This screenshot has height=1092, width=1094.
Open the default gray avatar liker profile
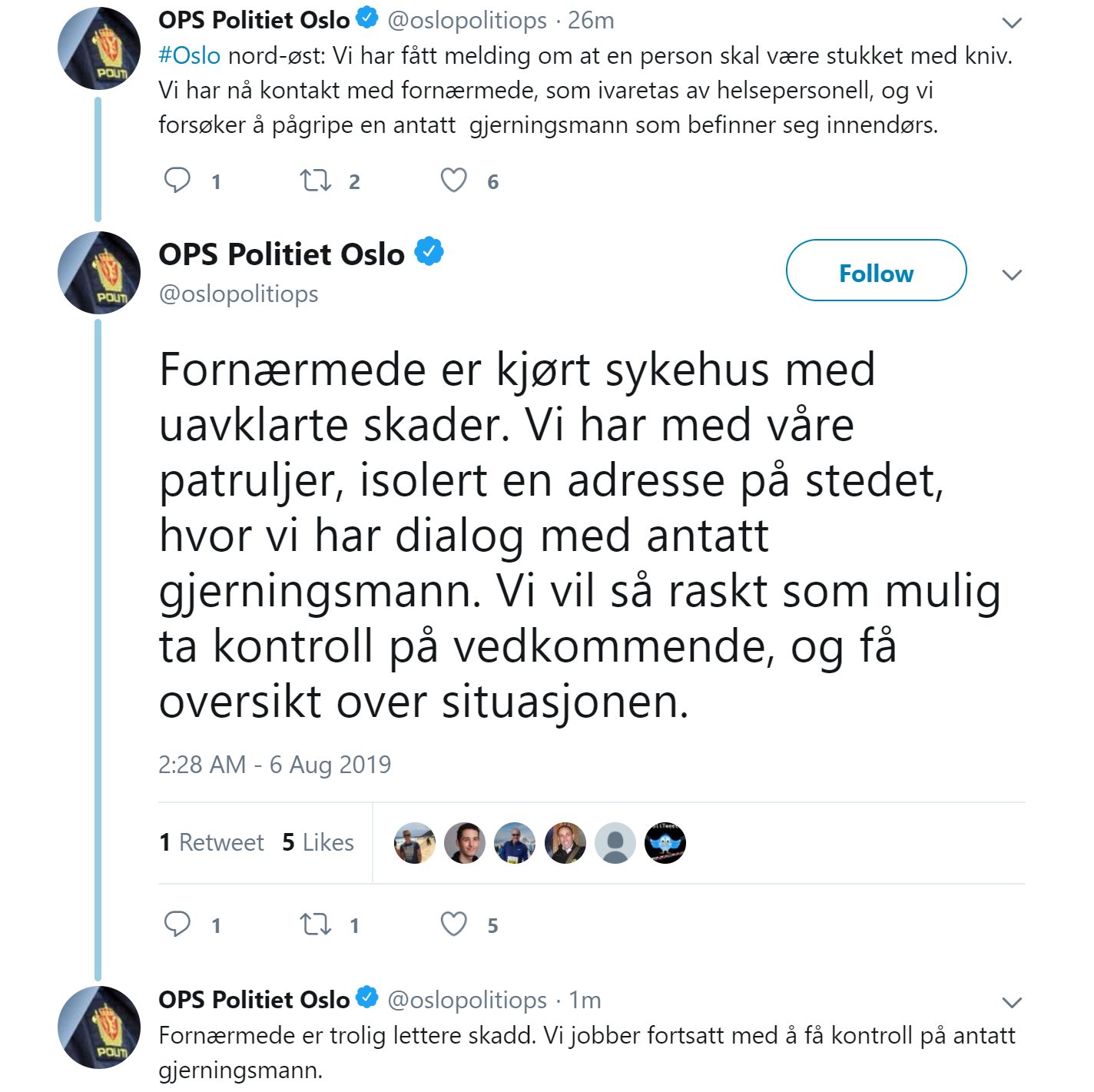coord(615,843)
